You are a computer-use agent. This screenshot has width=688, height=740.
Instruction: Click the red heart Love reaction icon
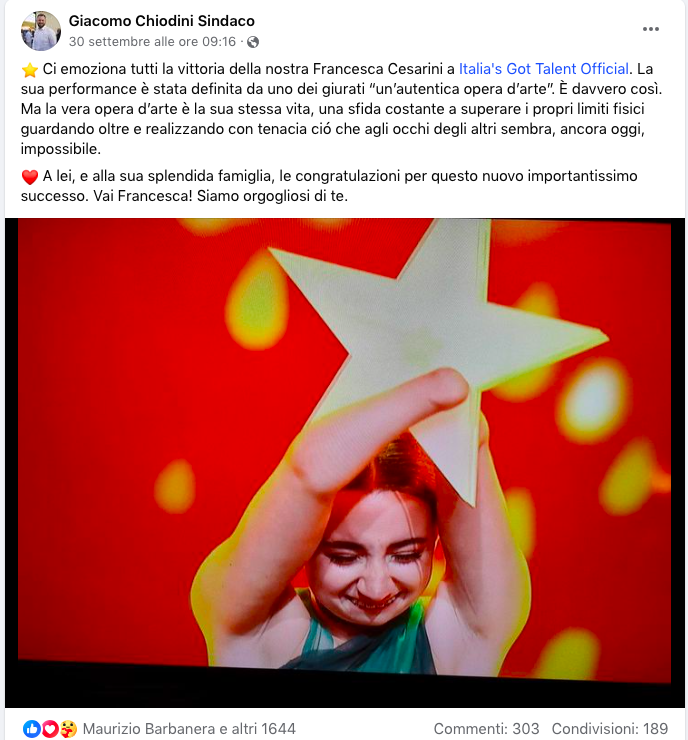(50, 729)
